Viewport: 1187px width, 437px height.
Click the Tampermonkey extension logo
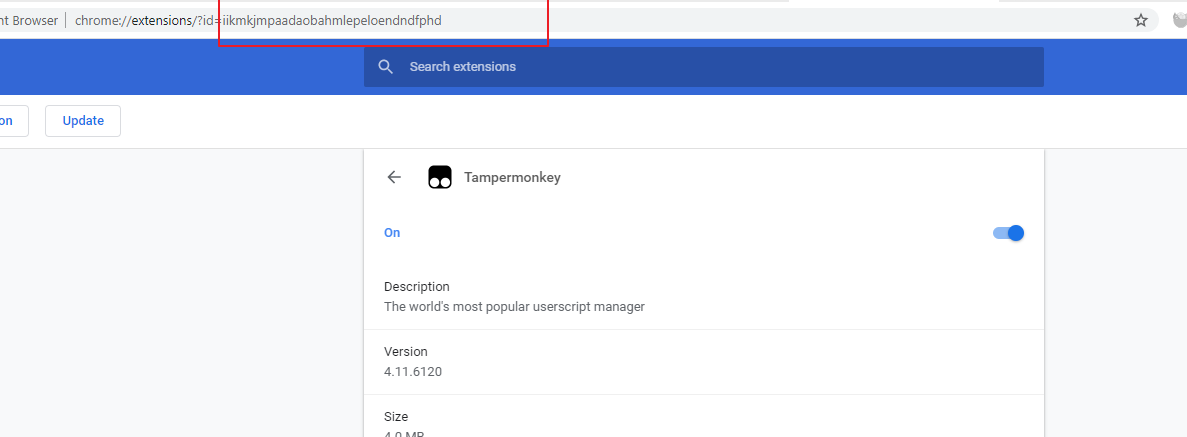(440, 177)
